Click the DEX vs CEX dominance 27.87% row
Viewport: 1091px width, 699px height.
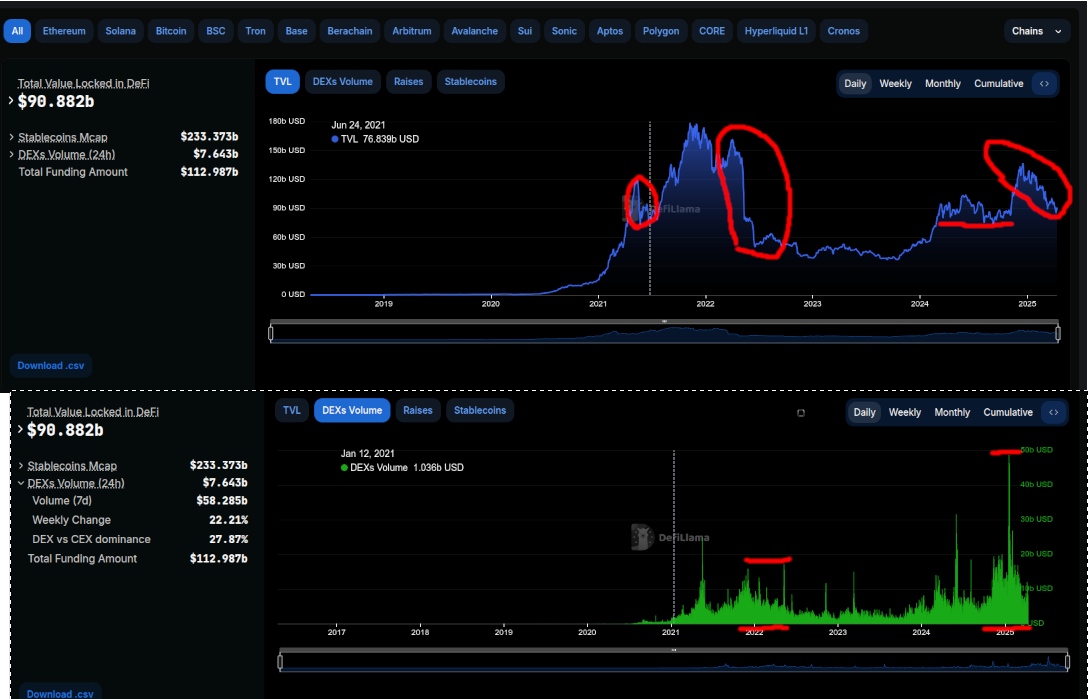(x=139, y=540)
